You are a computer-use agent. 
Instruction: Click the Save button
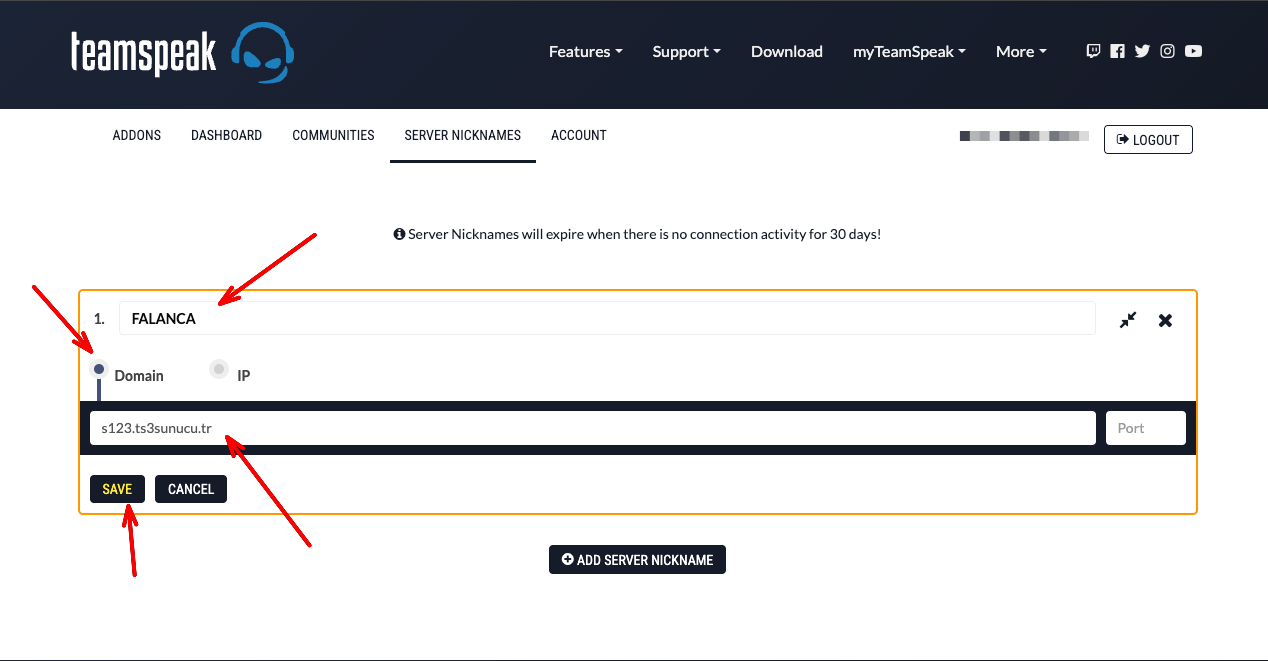coord(117,489)
